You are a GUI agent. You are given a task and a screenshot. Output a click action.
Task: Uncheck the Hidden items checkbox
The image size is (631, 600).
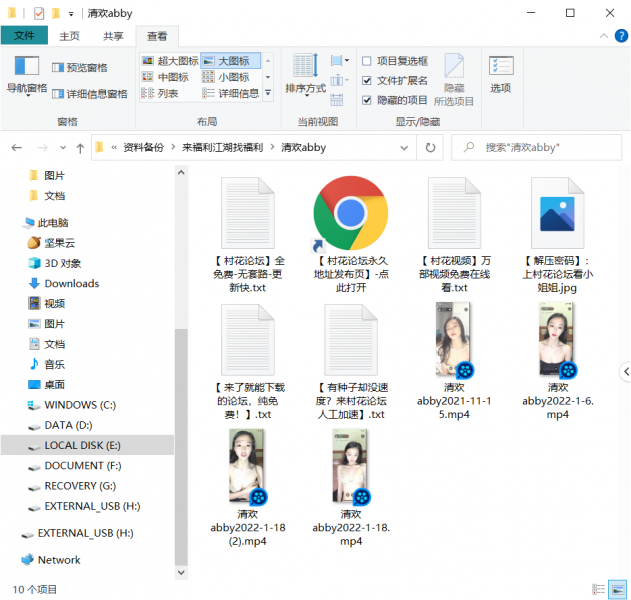(367, 100)
